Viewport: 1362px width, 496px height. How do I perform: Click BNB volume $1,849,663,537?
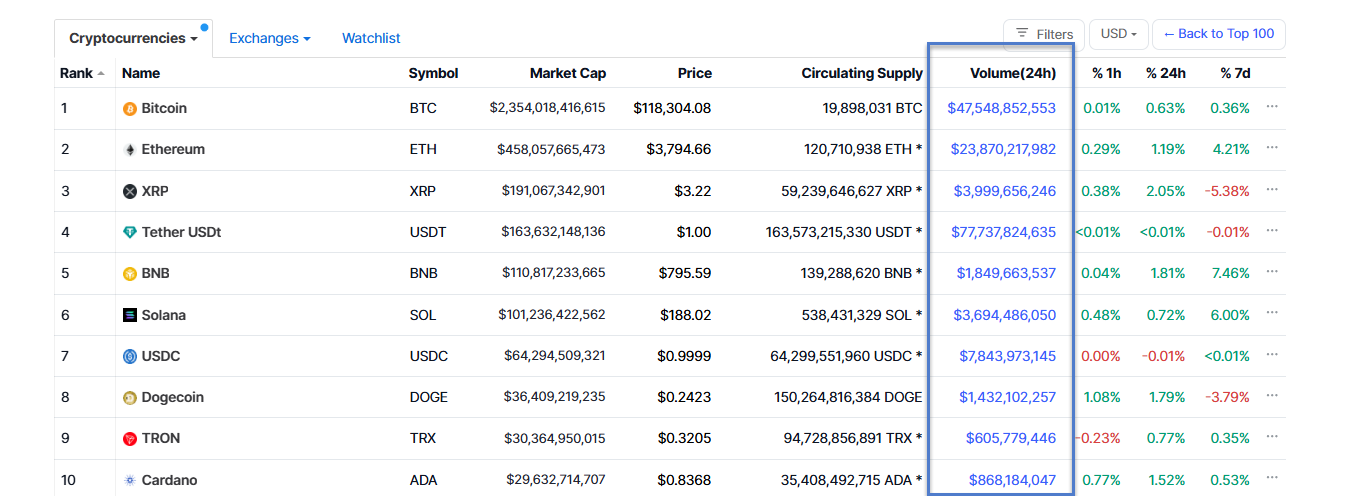pos(1006,273)
